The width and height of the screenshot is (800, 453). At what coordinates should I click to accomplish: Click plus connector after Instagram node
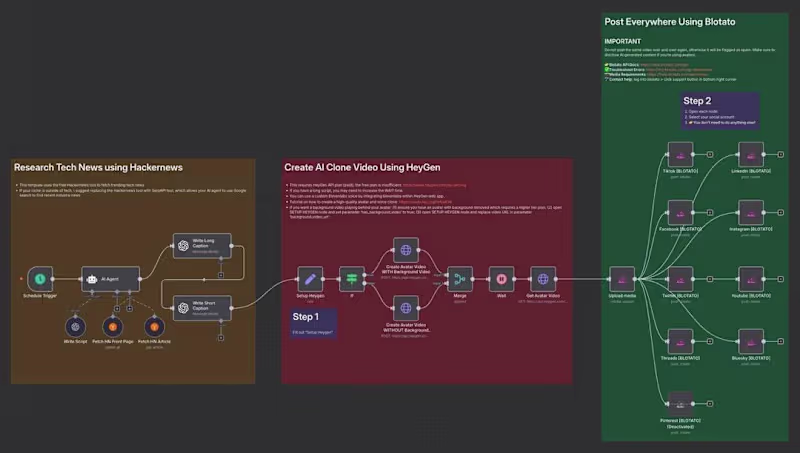tap(781, 212)
